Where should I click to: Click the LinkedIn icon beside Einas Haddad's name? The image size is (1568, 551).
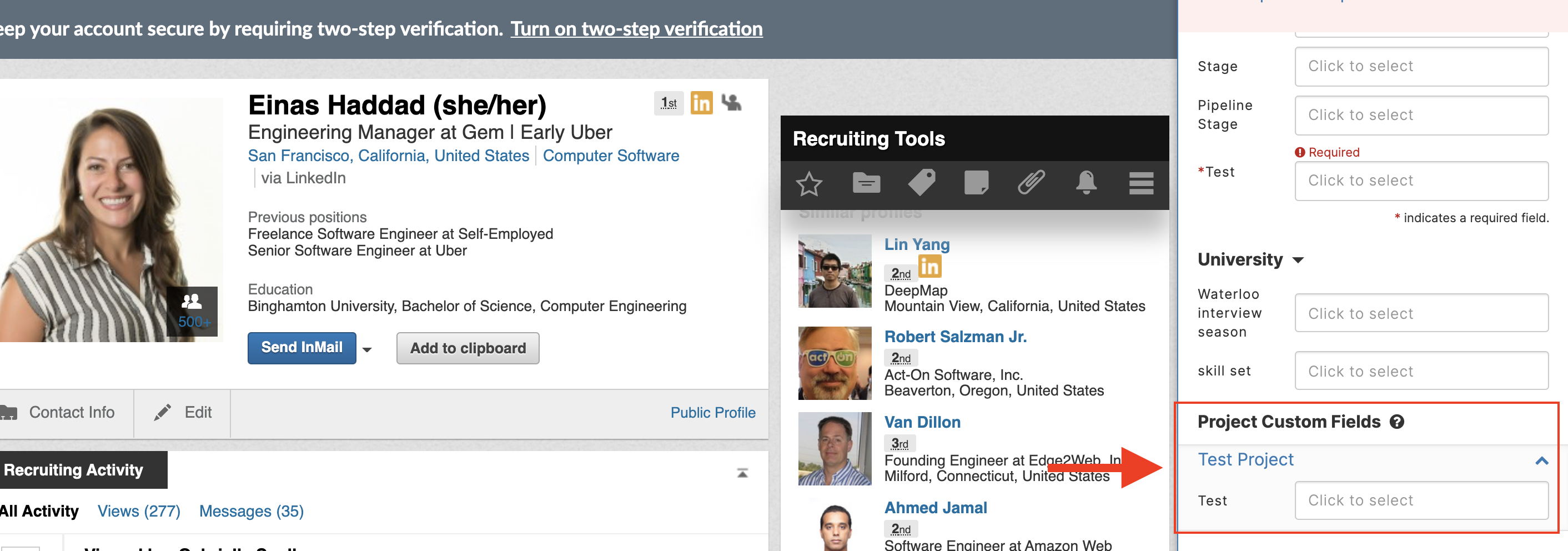click(x=701, y=103)
